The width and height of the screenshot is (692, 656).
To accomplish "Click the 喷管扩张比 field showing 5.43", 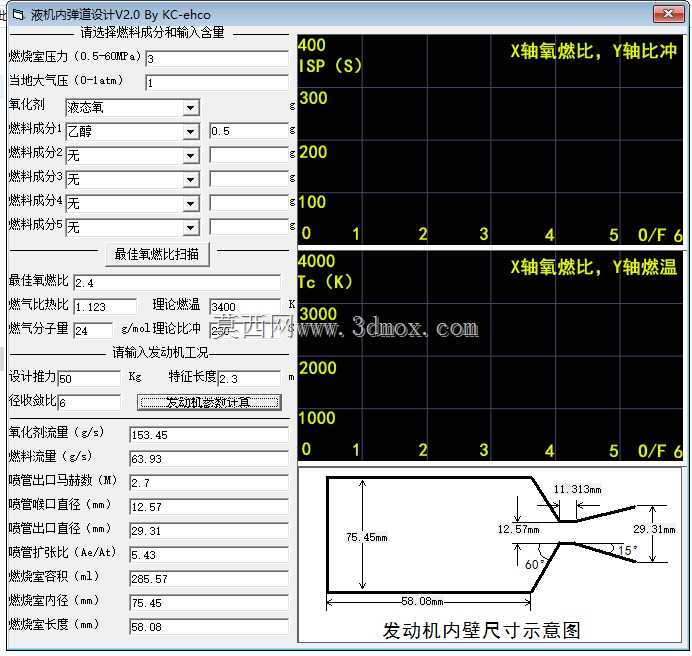I will click(x=209, y=554).
